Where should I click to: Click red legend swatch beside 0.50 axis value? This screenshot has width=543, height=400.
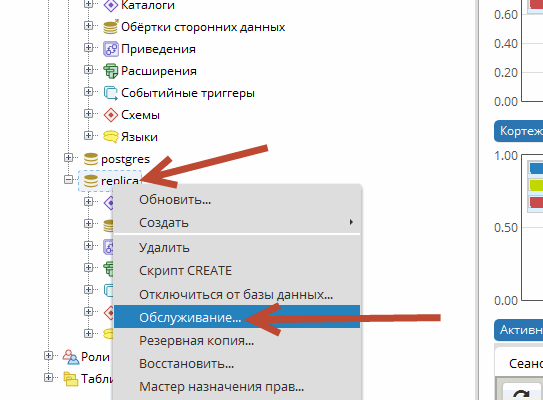(x=536, y=202)
